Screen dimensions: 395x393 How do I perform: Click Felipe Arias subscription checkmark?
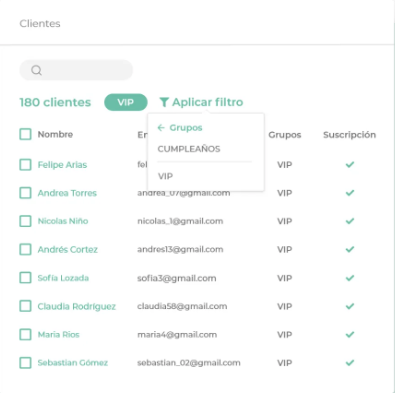pos(350,164)
